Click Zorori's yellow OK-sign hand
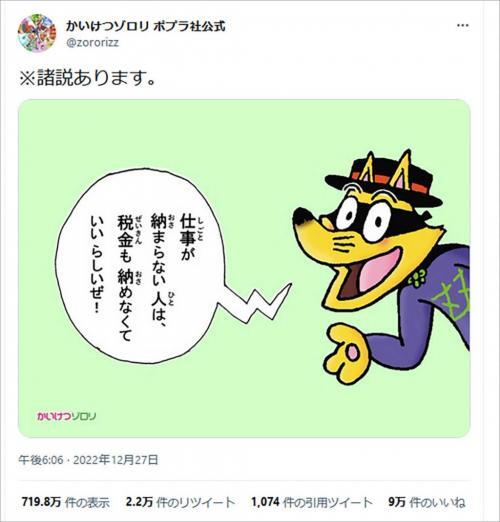This screenshot has width=500, height=522. click(347, 353)
